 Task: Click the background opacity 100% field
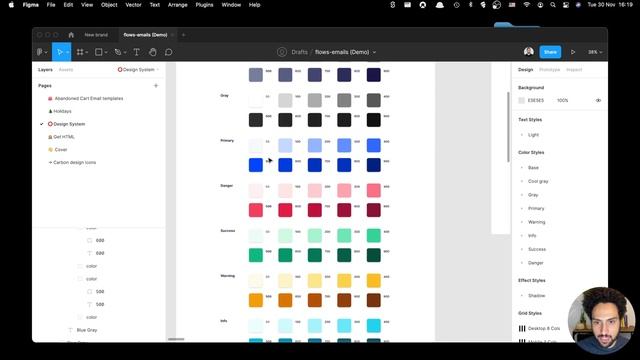pyautogui.click(x=562, y=100)
